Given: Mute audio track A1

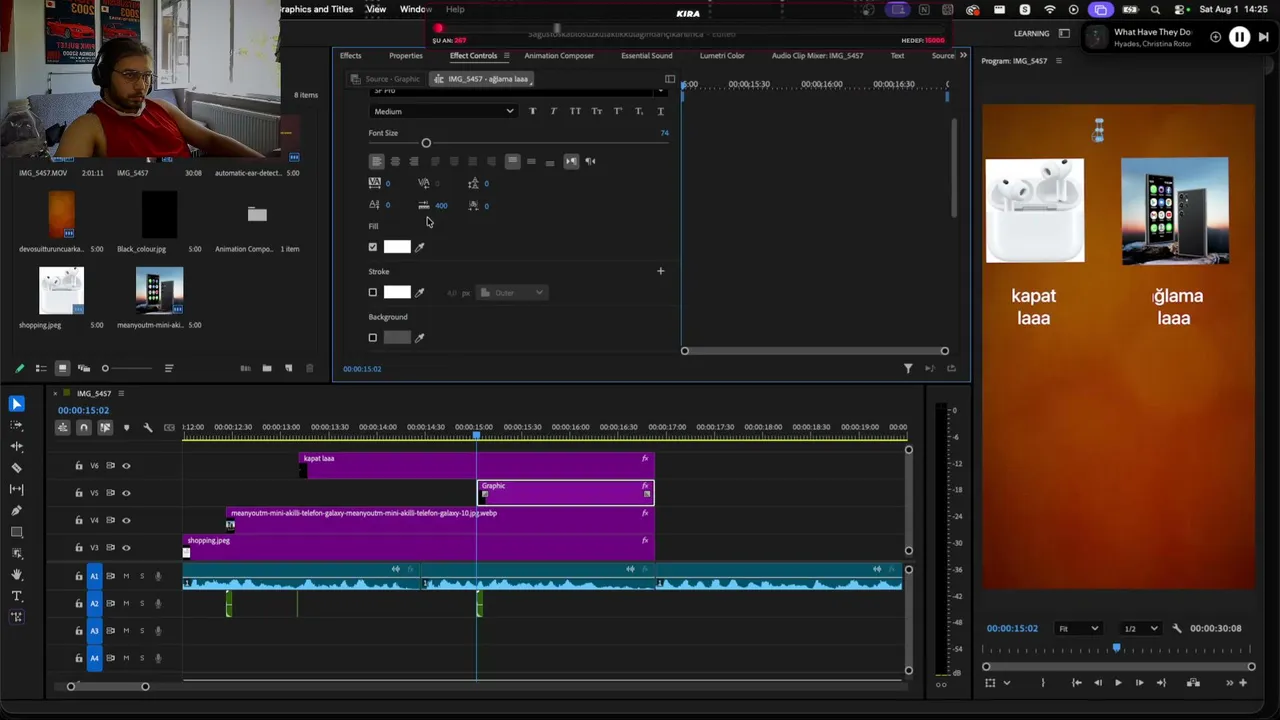Looking at the screenshot, I should tap(126, 576).
